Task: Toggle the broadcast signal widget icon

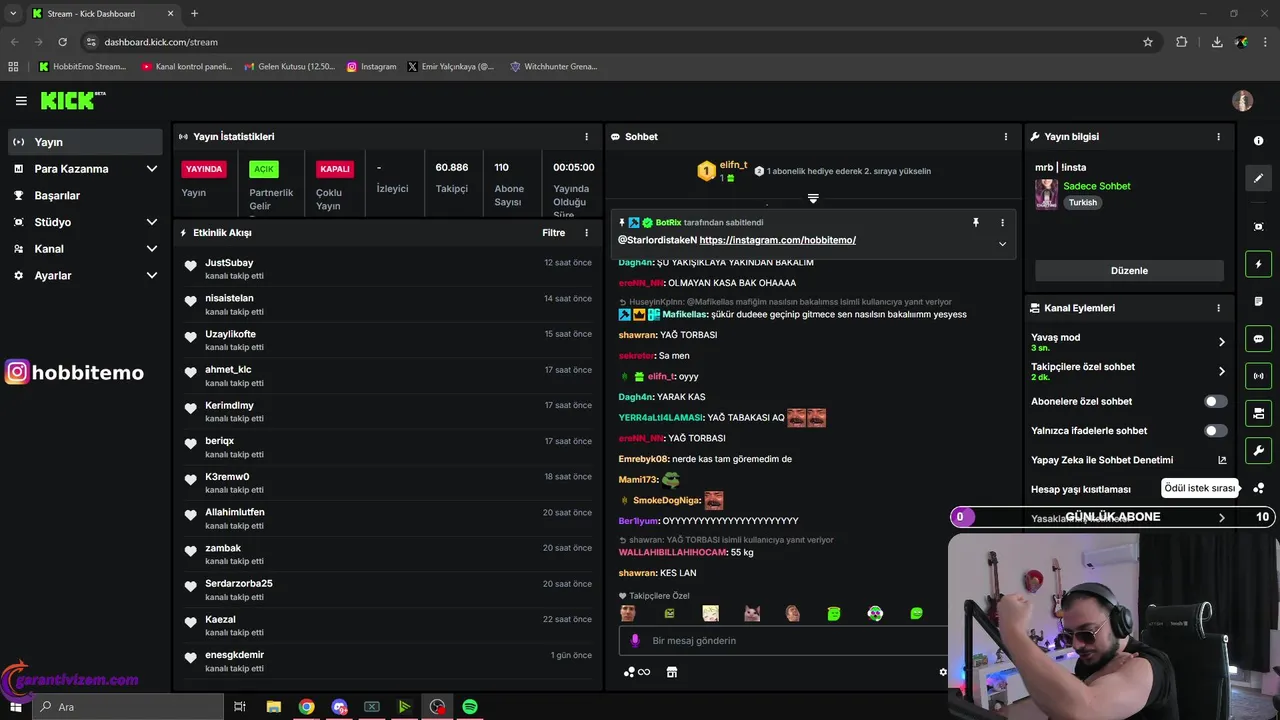Action: tap(1259, 376)
